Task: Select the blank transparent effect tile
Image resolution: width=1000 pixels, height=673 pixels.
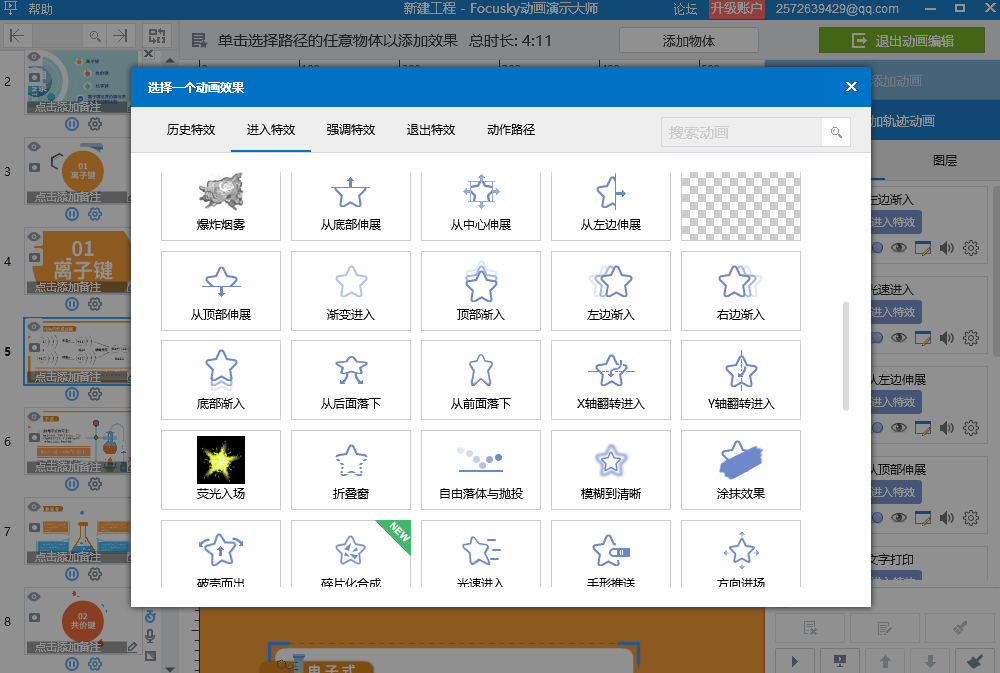Action: 741,205
